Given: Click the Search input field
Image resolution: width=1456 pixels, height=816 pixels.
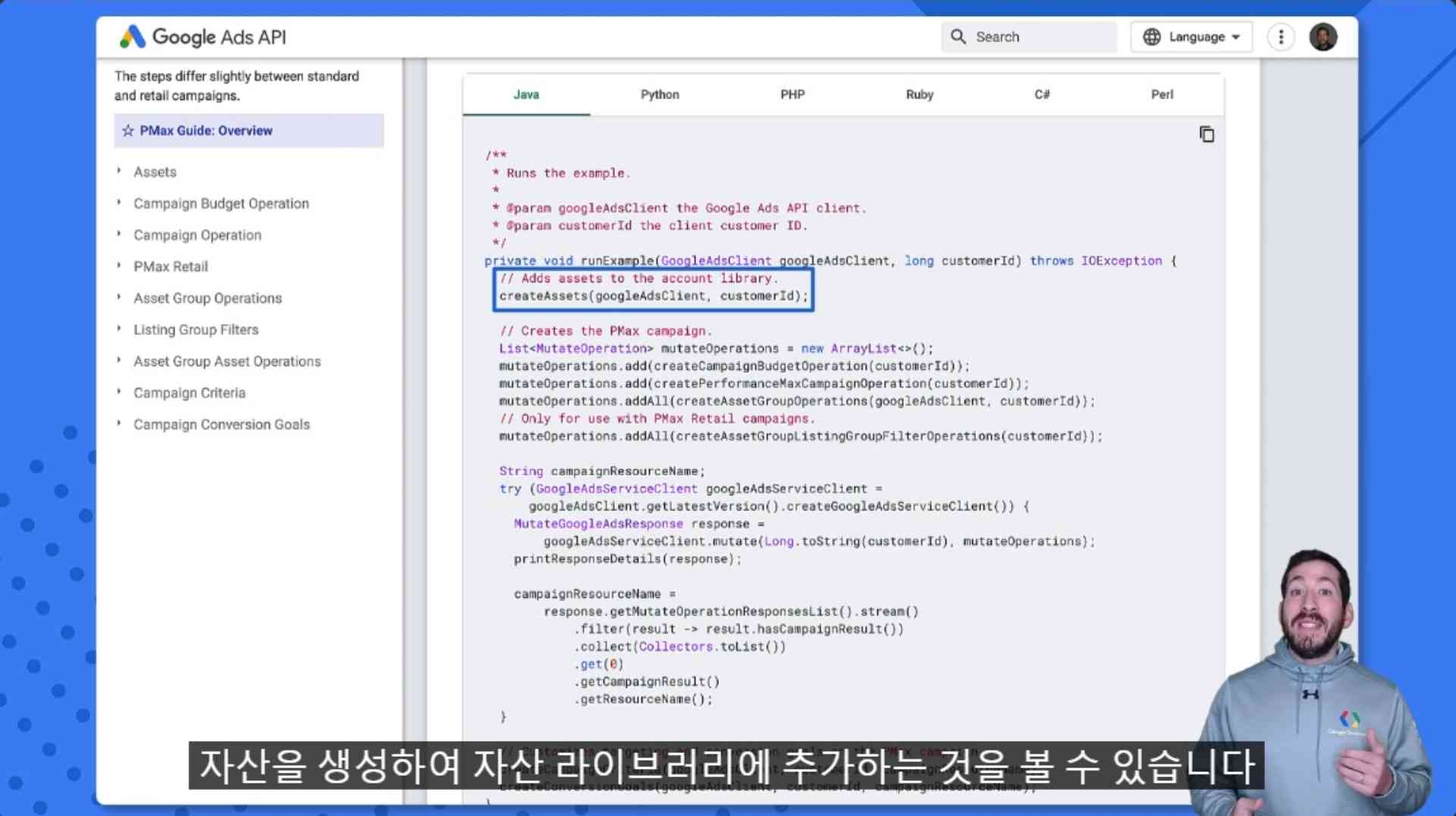Looking at the screenshot, I should pyautogui.click(x=1039, y=36).
